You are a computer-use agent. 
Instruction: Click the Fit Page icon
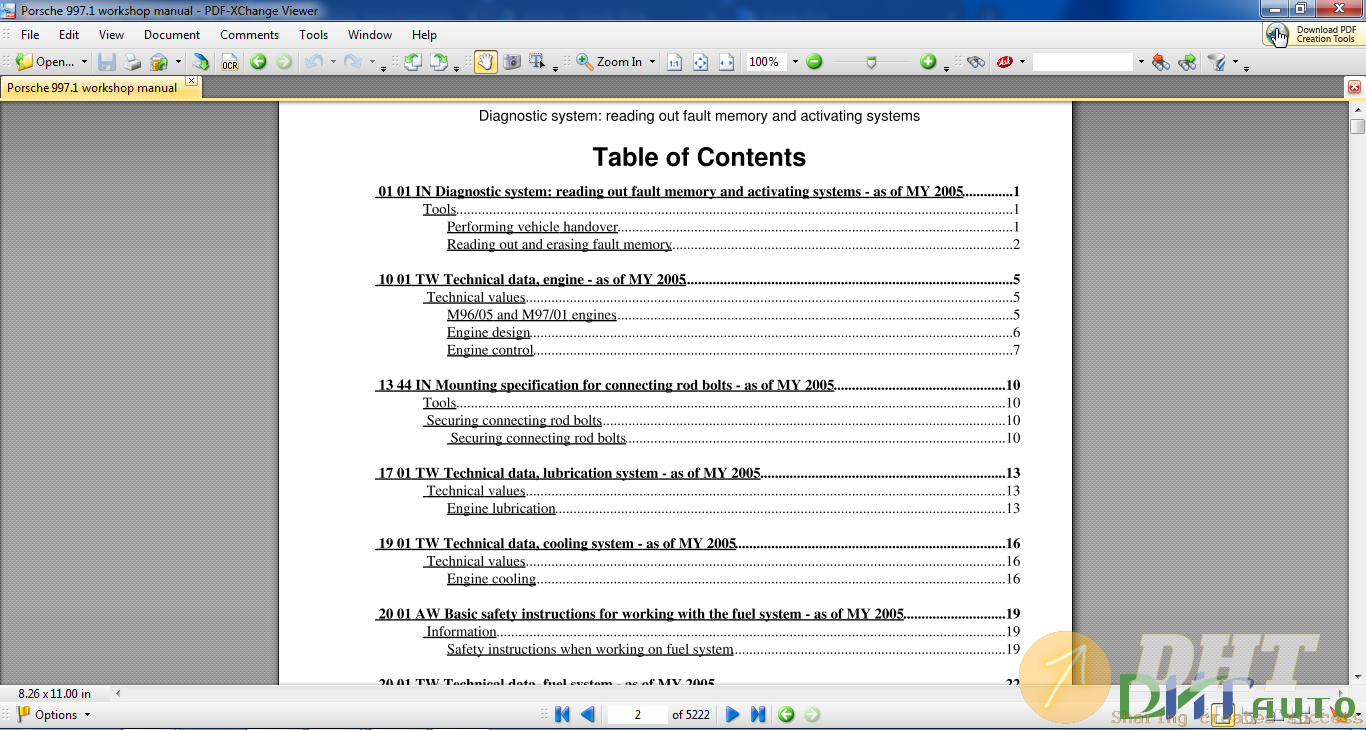coord(701,62)
